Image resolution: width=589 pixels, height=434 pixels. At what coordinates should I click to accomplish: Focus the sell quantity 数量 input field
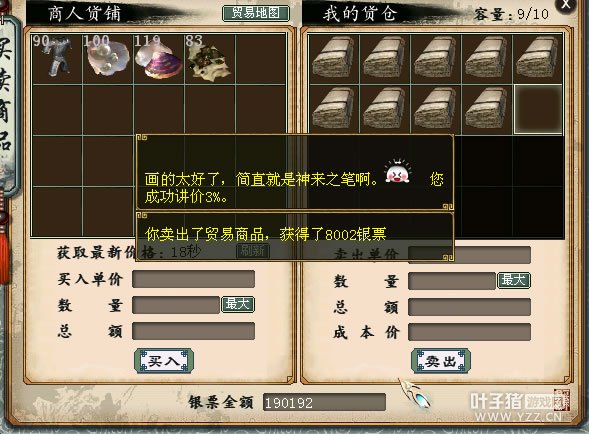(452, 281)
